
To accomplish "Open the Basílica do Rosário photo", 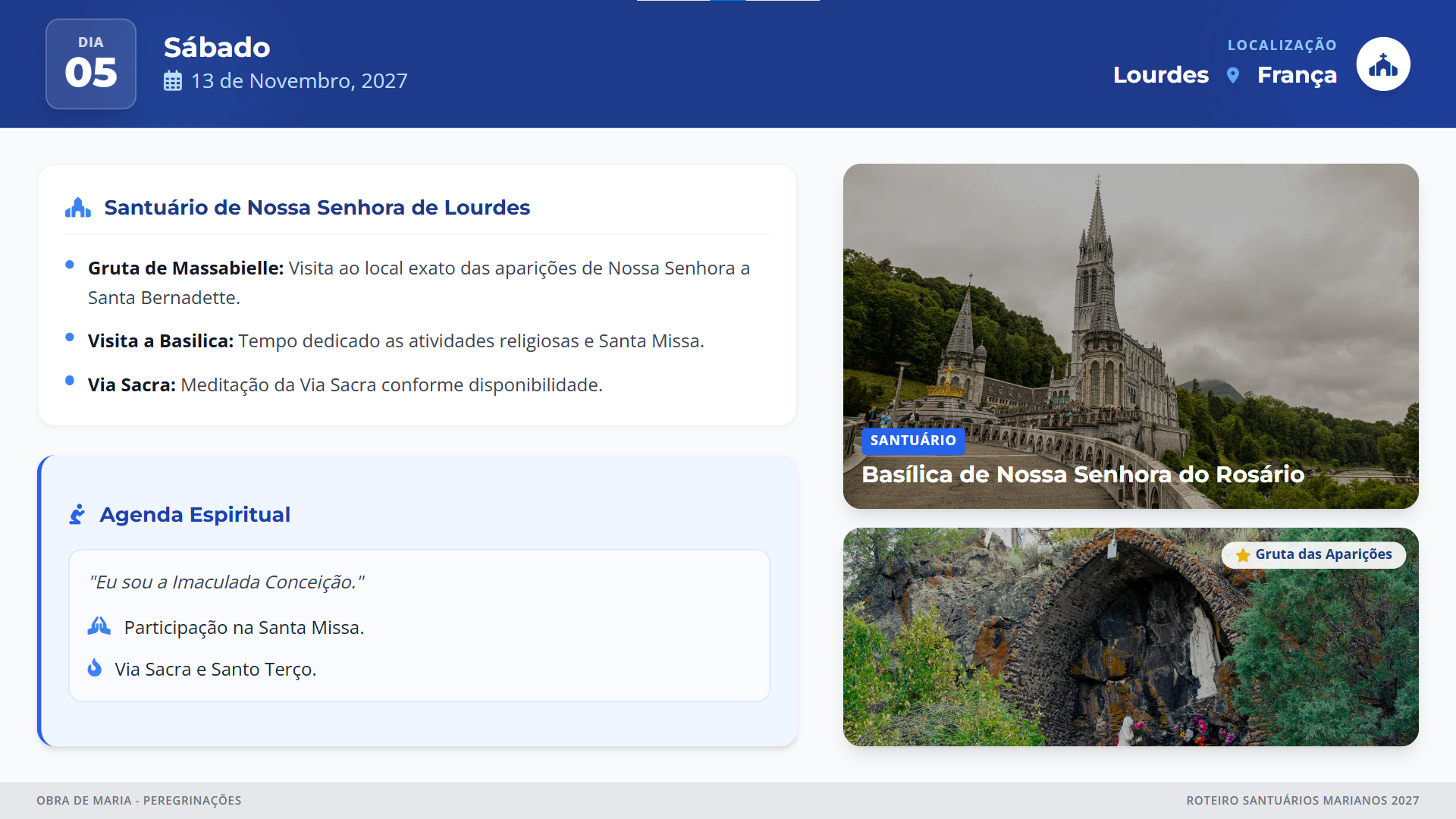I will coord(1130,303).
